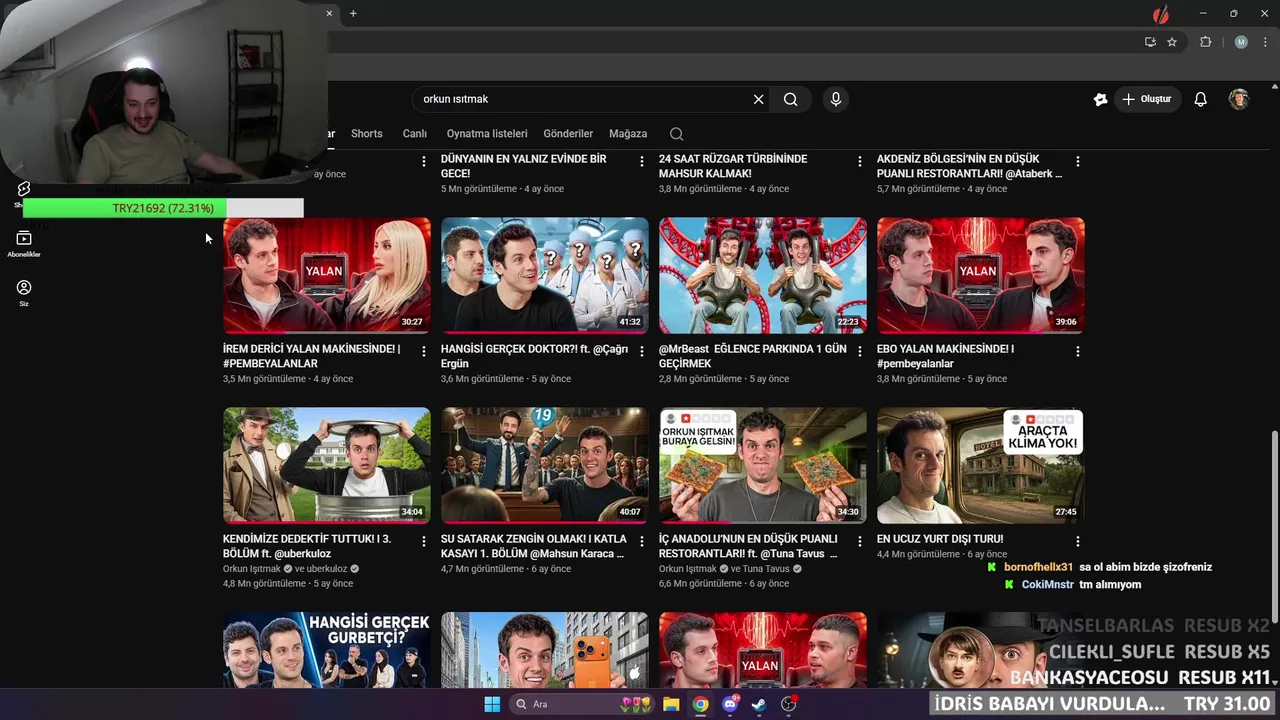Open menu for AKDENİZ BÖLGESİ'NİN restaurant video
The width and height of the screenshot is (1280, 720).
(x=1078, y=161)
